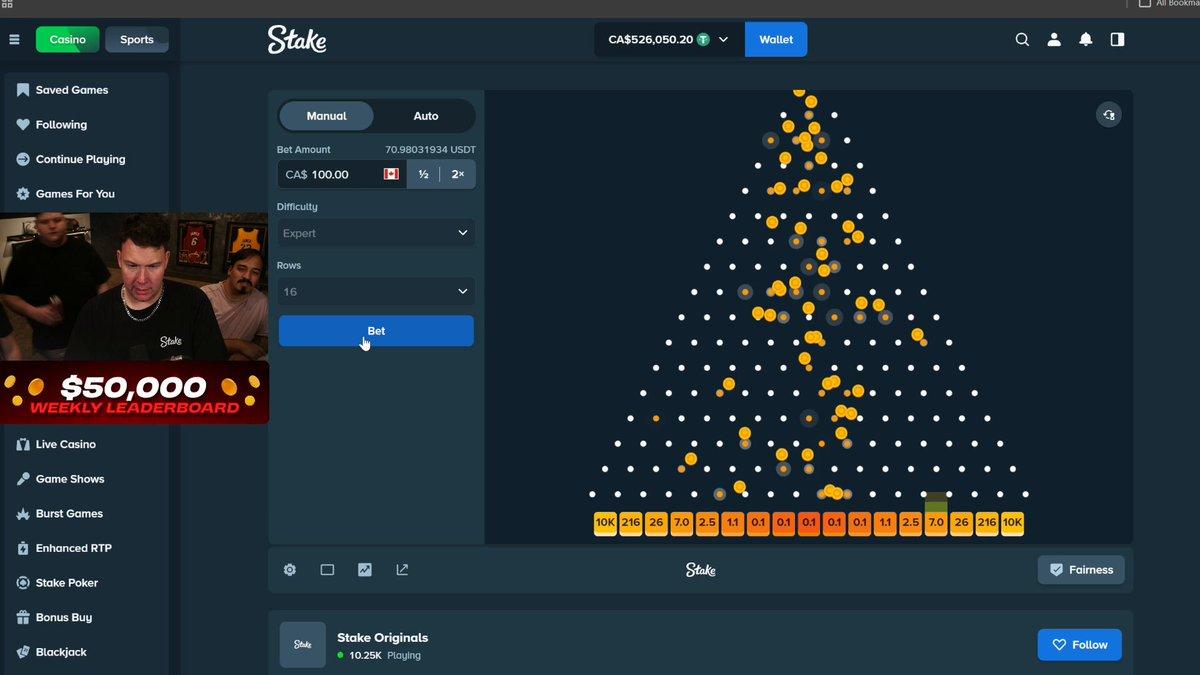Open game settings gear icon

[x=290, y=570]
